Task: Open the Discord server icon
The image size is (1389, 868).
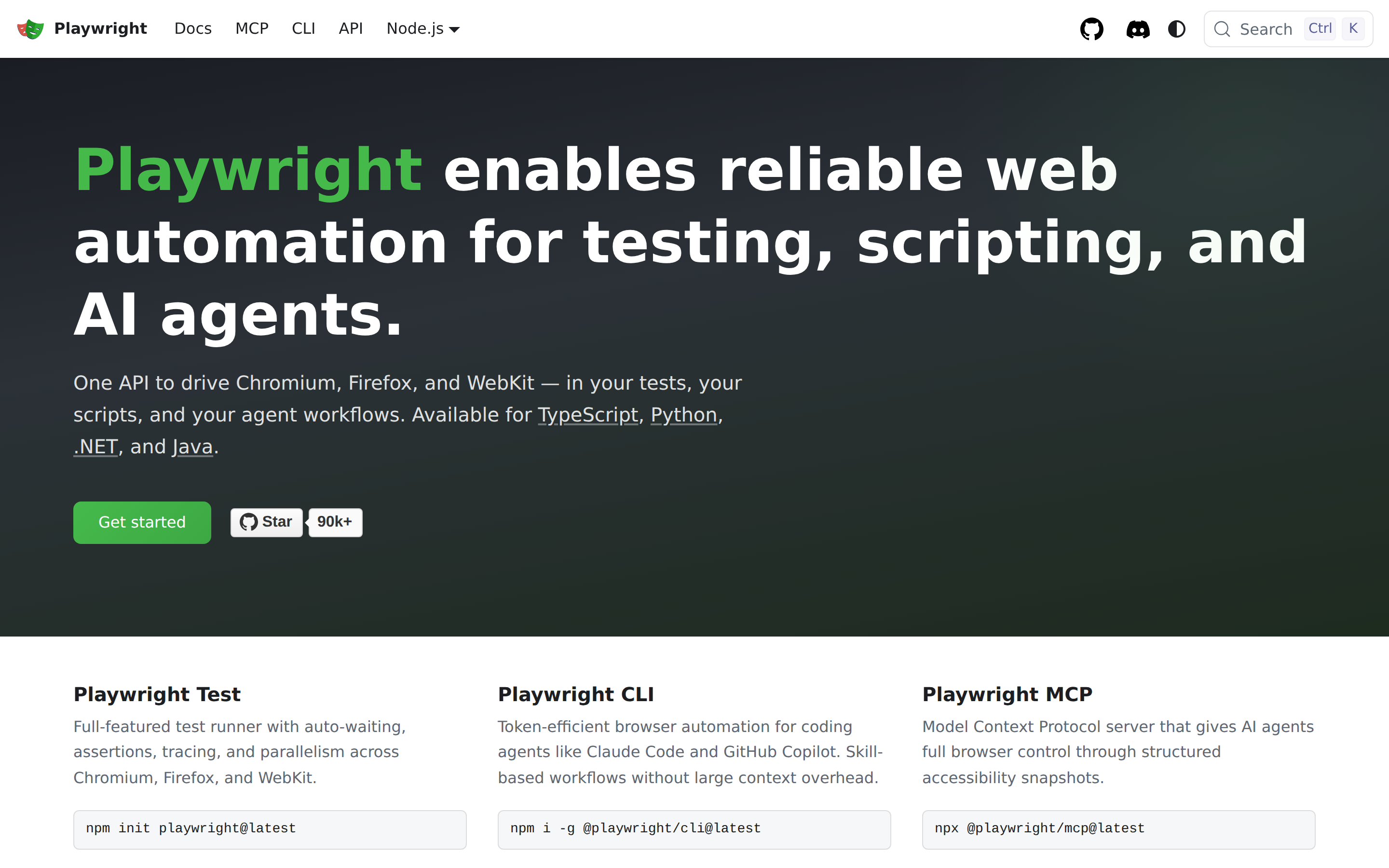Action: tap(1138, 29)
